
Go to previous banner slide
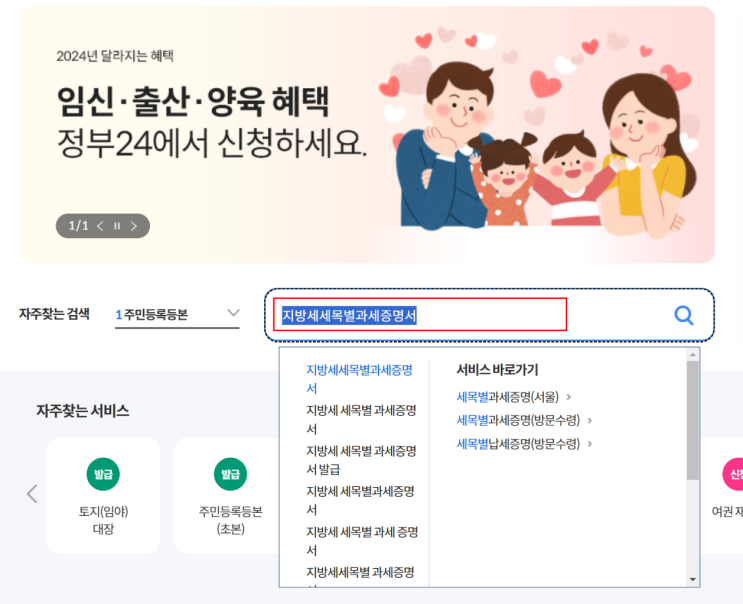[100, 226]
